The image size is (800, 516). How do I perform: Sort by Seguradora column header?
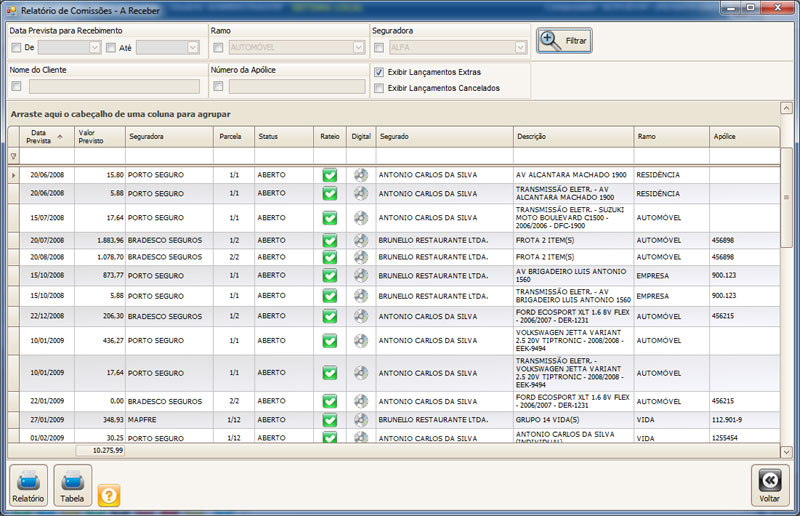169,137
